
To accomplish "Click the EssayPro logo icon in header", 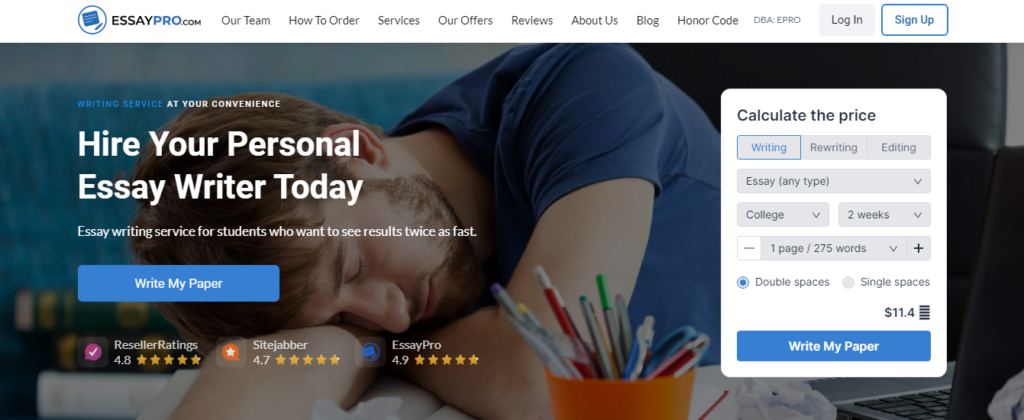I will 92,20.
